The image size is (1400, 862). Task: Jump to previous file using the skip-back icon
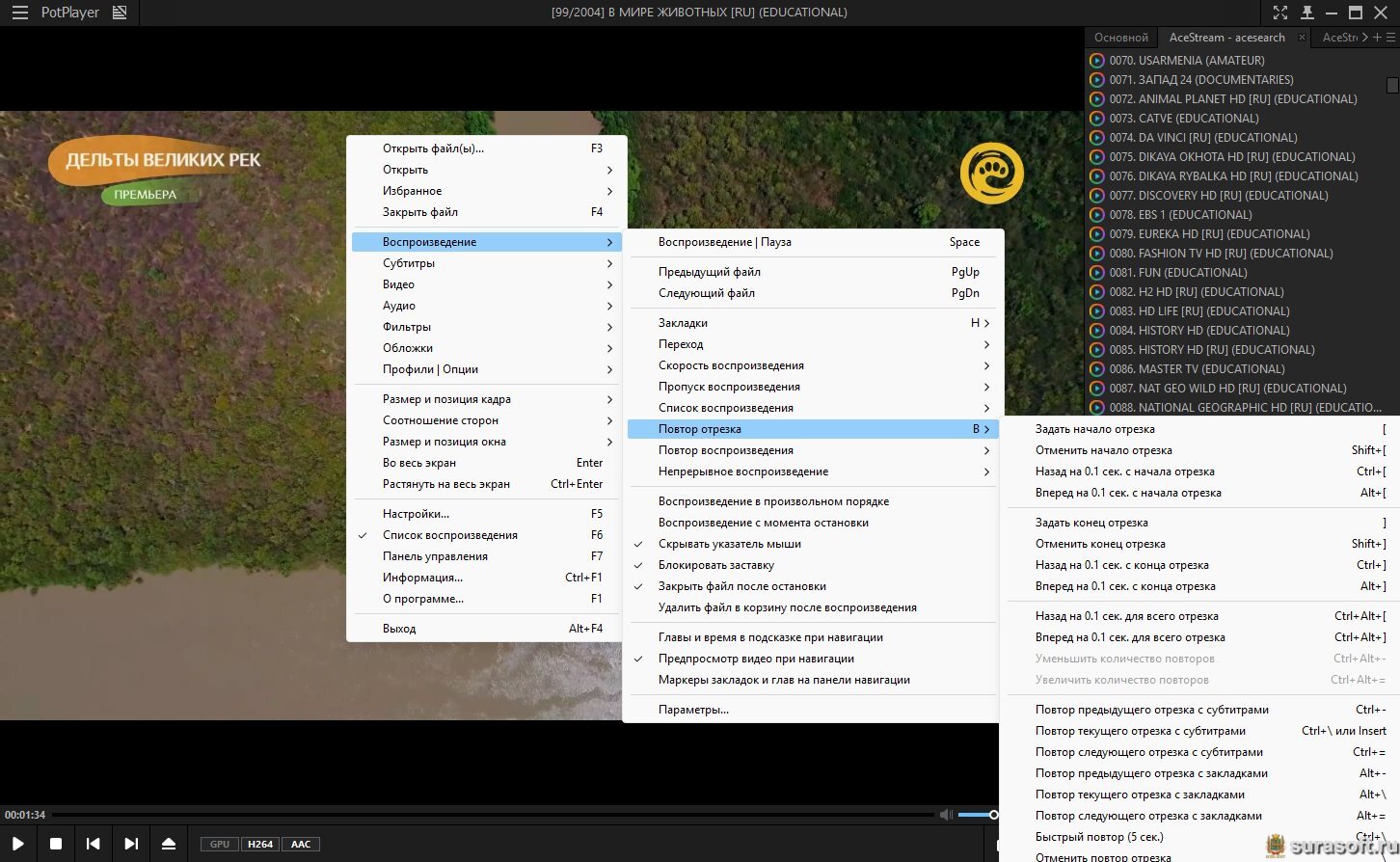[x=93, y=844]
